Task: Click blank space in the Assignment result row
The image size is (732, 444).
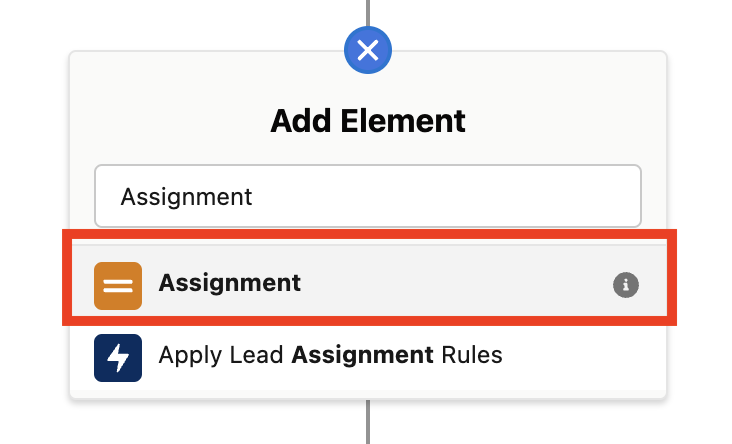Action: pyautogui.click(x=450, y=284)
